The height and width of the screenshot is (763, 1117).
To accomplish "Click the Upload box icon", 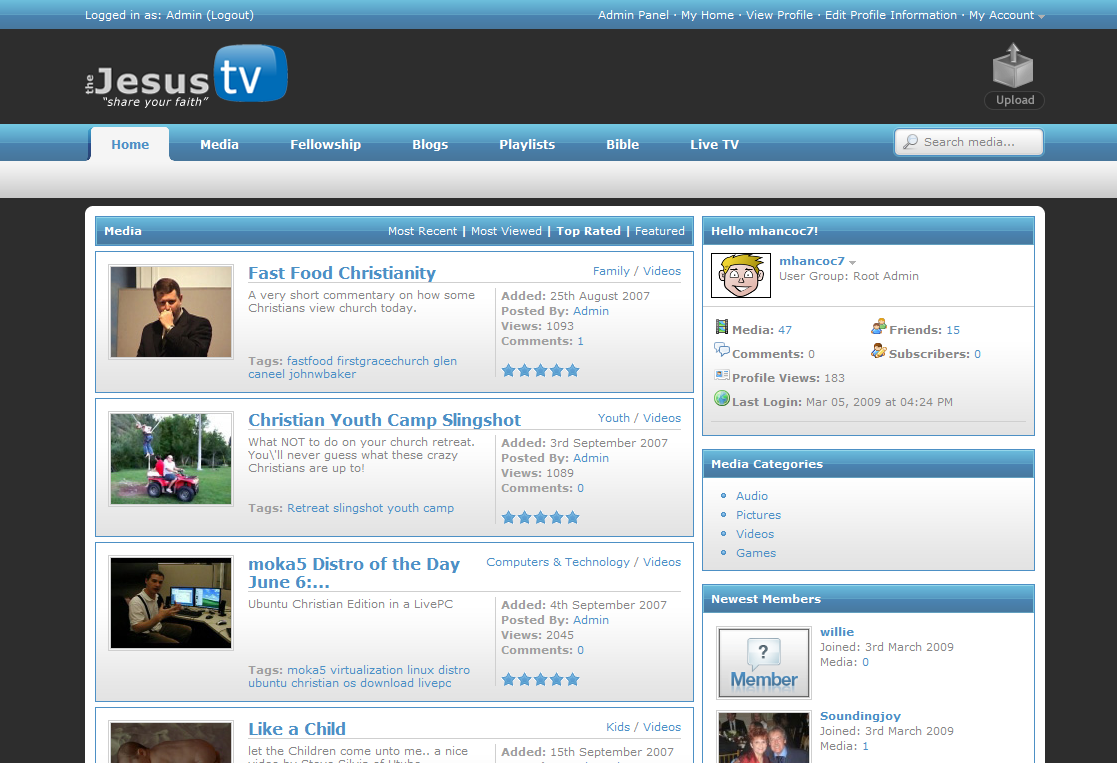I will (x=1013, y=66).
